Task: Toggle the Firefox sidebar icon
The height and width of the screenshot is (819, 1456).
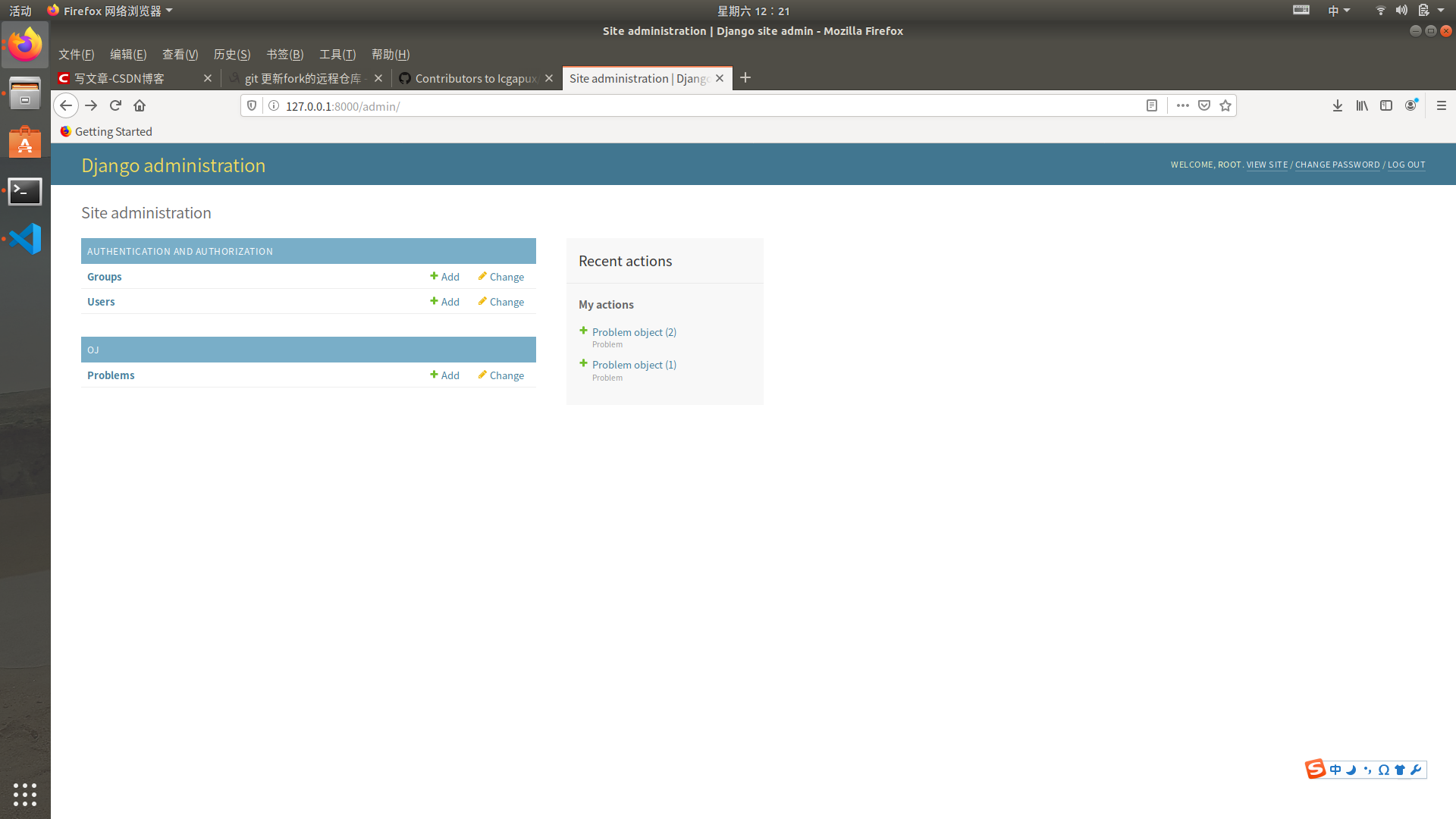Action: click(1386, 105)
